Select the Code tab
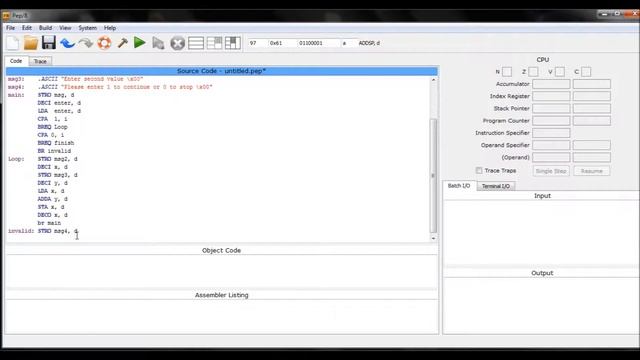The image size is (640, 360). point(16,61)
